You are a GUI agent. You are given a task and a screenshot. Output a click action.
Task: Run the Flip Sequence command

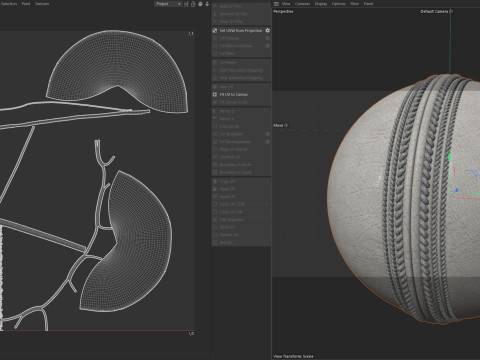241,219
